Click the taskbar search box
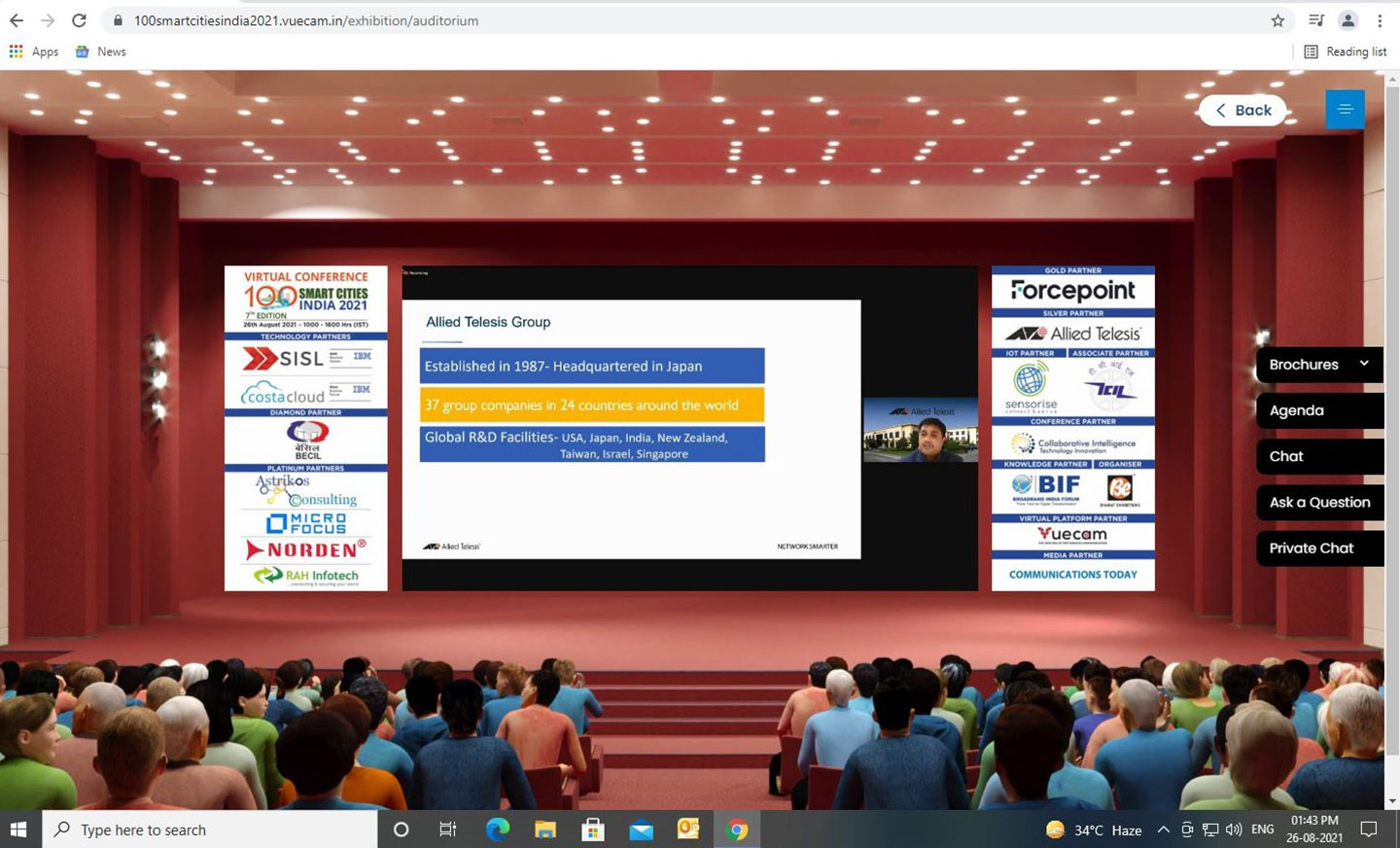Viewport: 1400px width, 848px height. point(210,830)
